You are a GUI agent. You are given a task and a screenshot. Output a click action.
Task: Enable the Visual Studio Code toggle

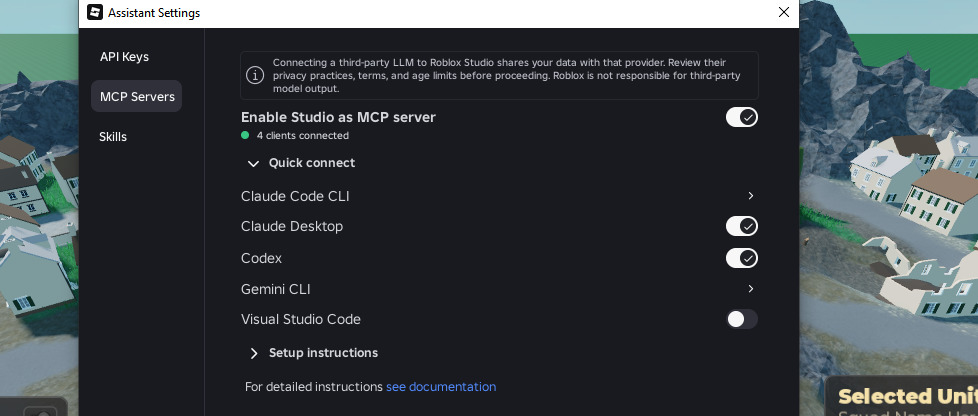tap(742, 319)
